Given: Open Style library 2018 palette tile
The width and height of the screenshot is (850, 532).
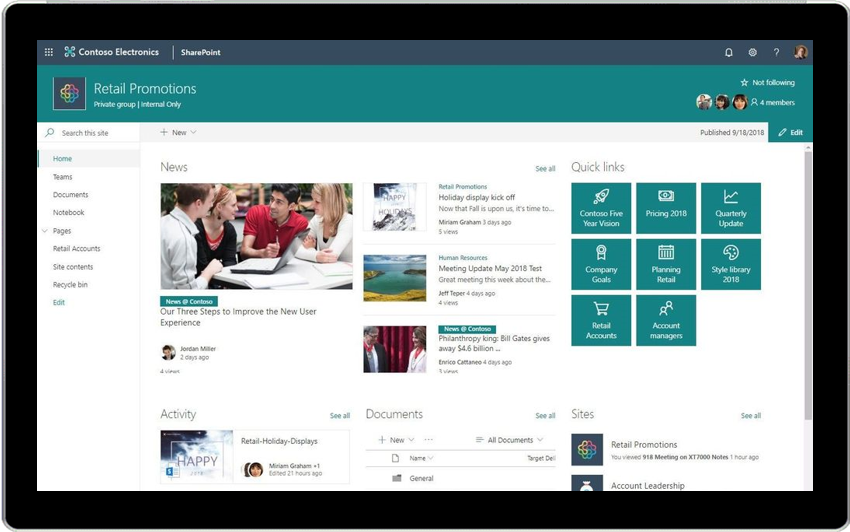Looking at the screenshot, I should click(731, 264).
